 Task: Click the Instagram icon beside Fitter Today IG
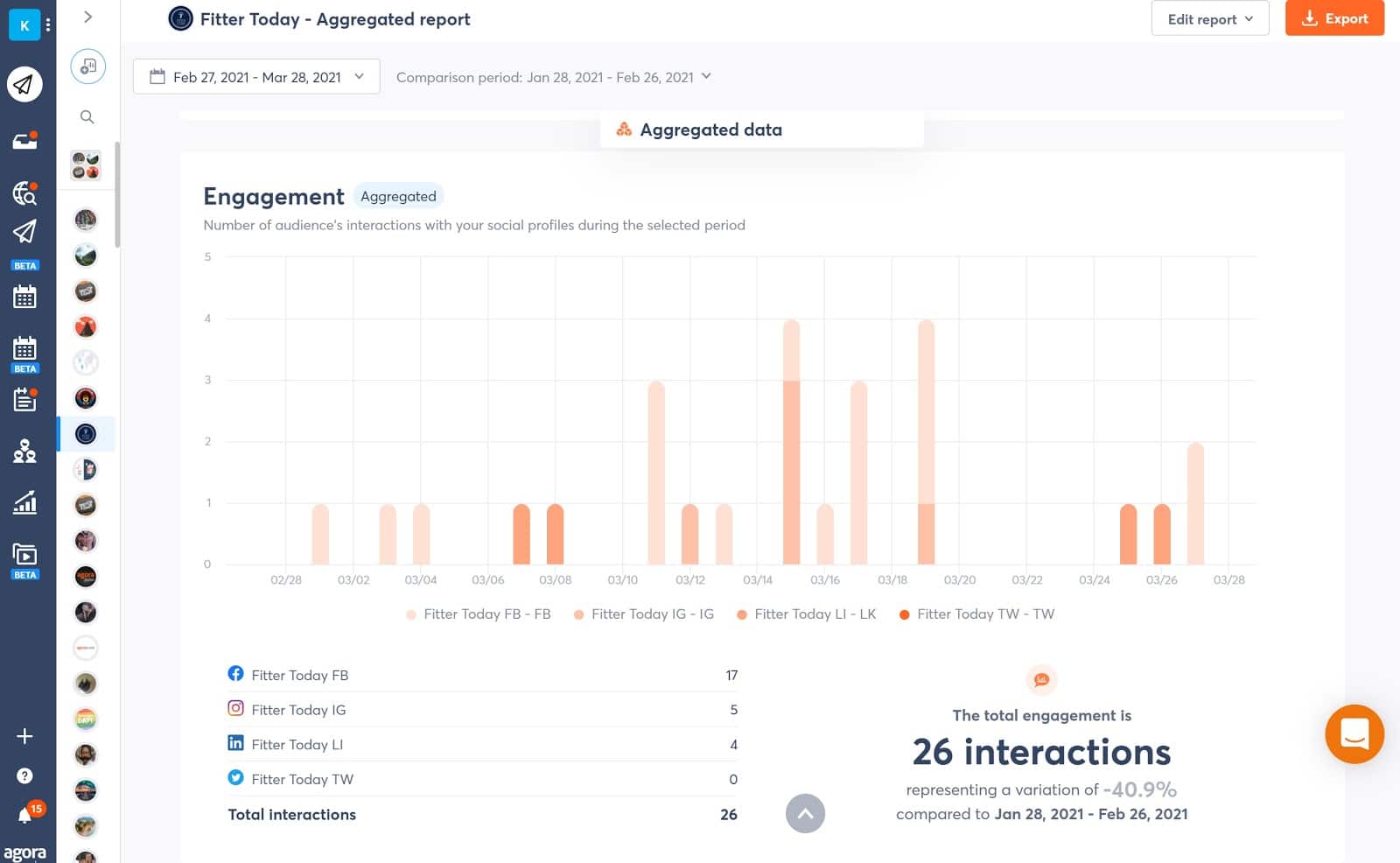[235, 708]
